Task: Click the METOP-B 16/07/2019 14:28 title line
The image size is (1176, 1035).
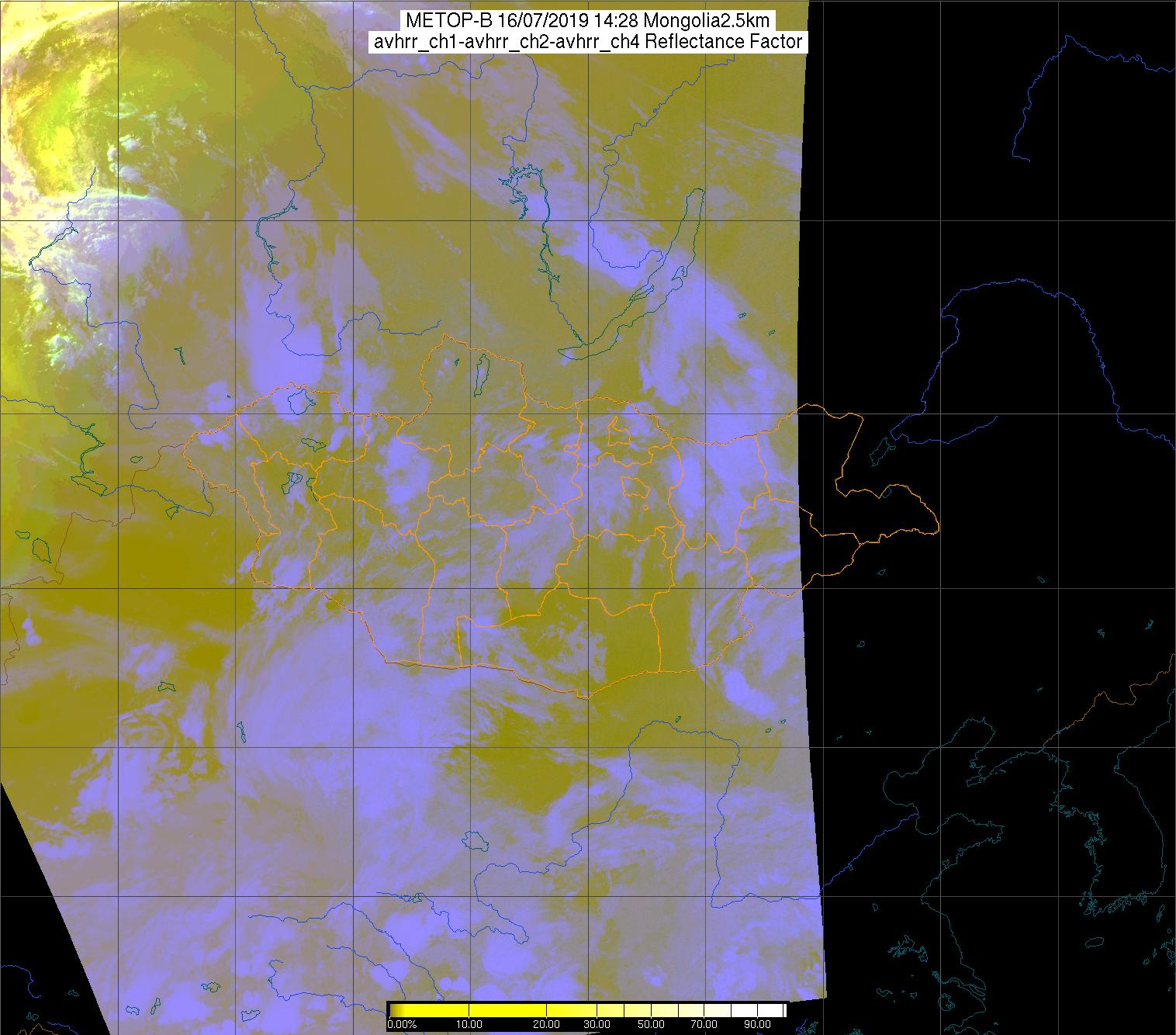Action: [x=587, y=21]
